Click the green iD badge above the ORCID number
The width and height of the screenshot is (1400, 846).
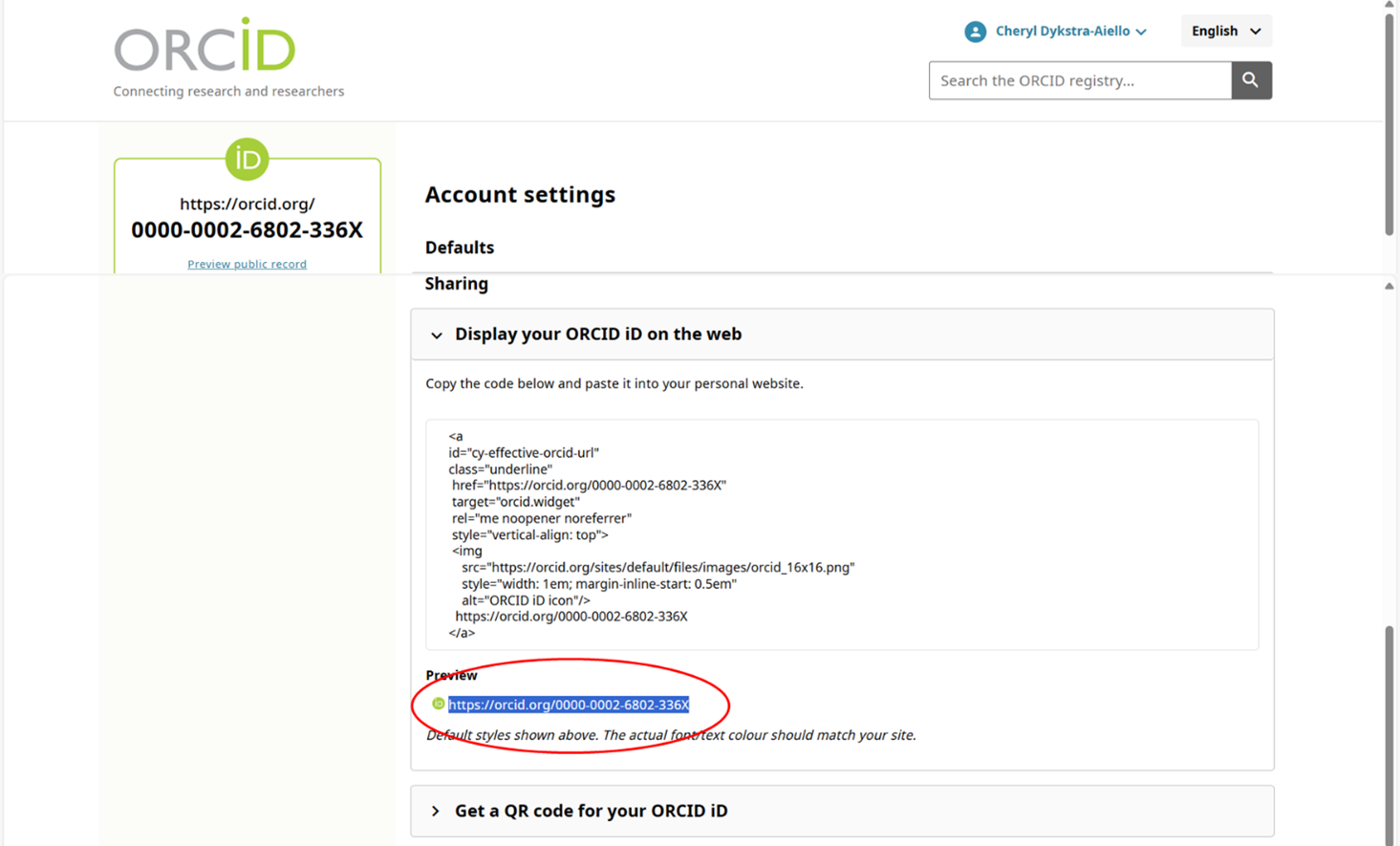point(247,160)
